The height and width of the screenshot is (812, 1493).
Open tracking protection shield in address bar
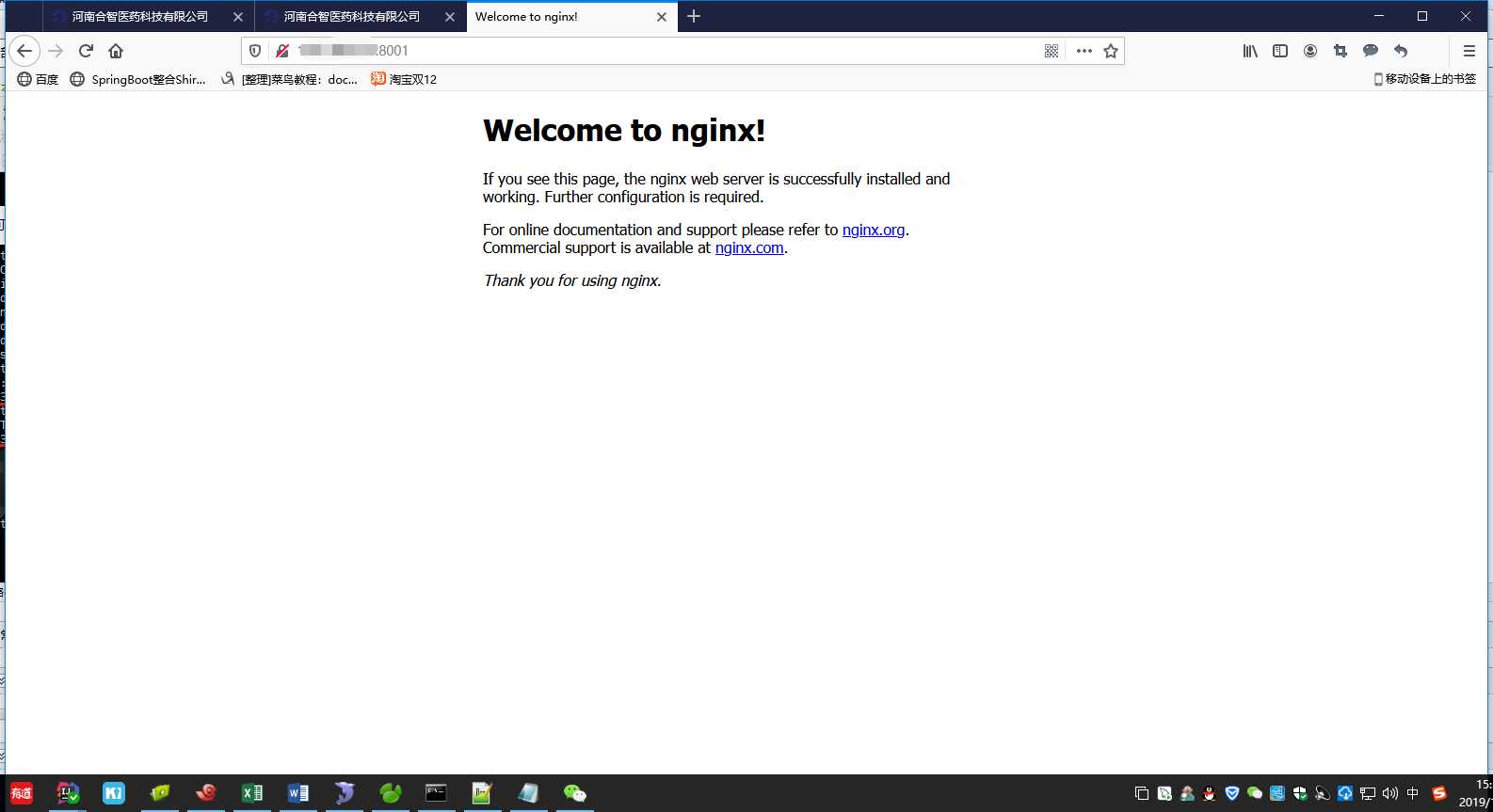[255, 51]
